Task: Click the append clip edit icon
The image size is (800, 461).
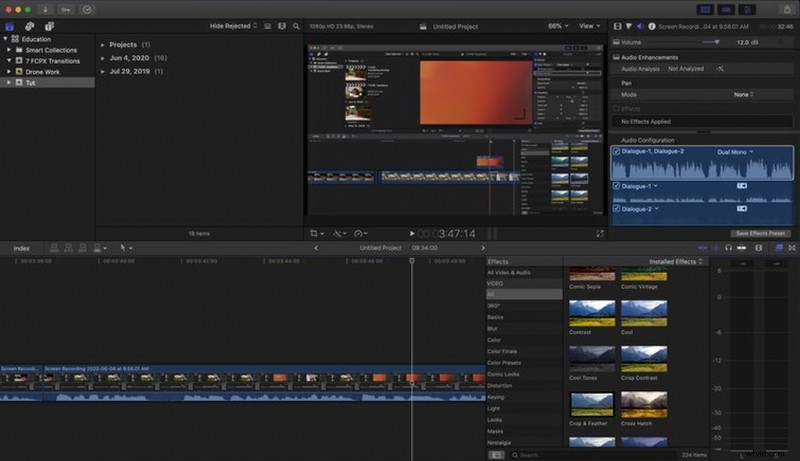Action: 83,248
